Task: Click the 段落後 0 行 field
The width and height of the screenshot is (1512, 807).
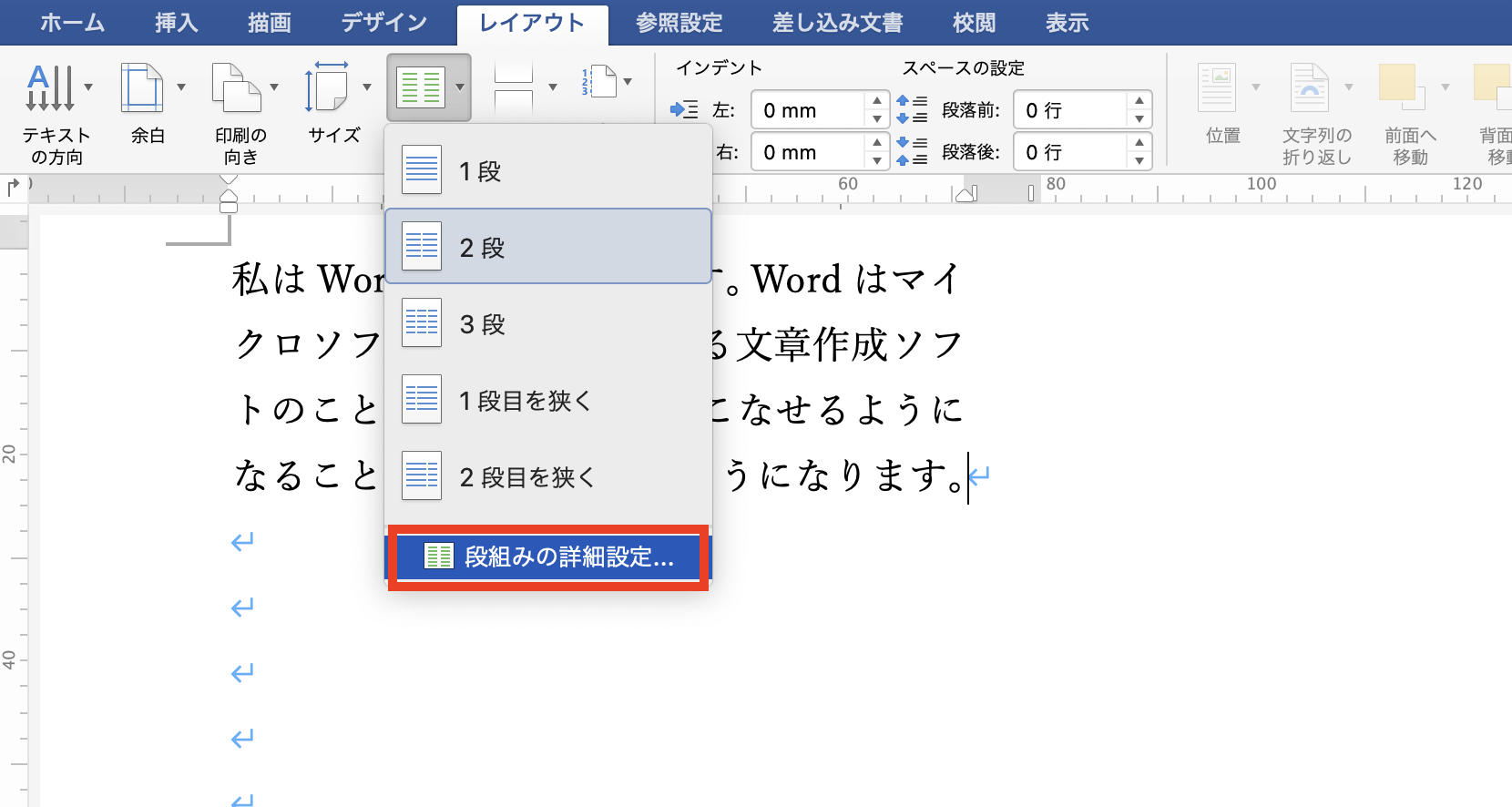Action: coord(1071,152)
